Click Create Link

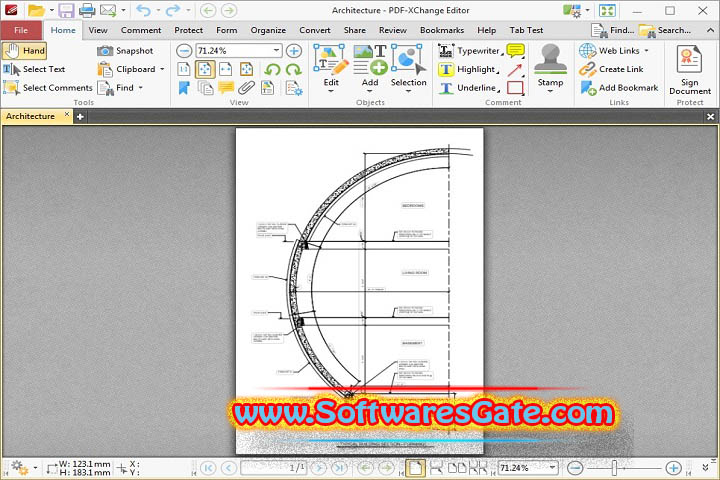pyautogui.click(x=611, y=69)
